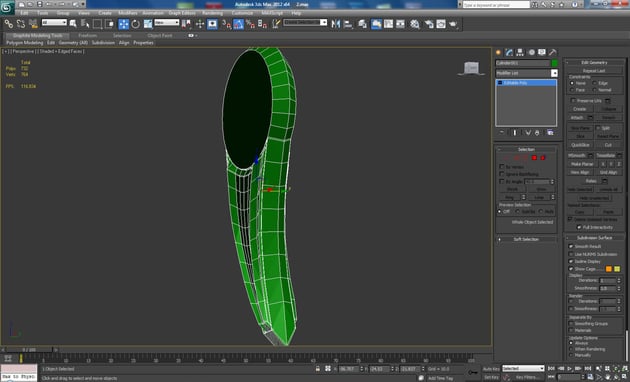Click the Use Pivot Point Center icon
Image resolution: width=630 pixels, height=382 pixels.
[x=186, y=24]
